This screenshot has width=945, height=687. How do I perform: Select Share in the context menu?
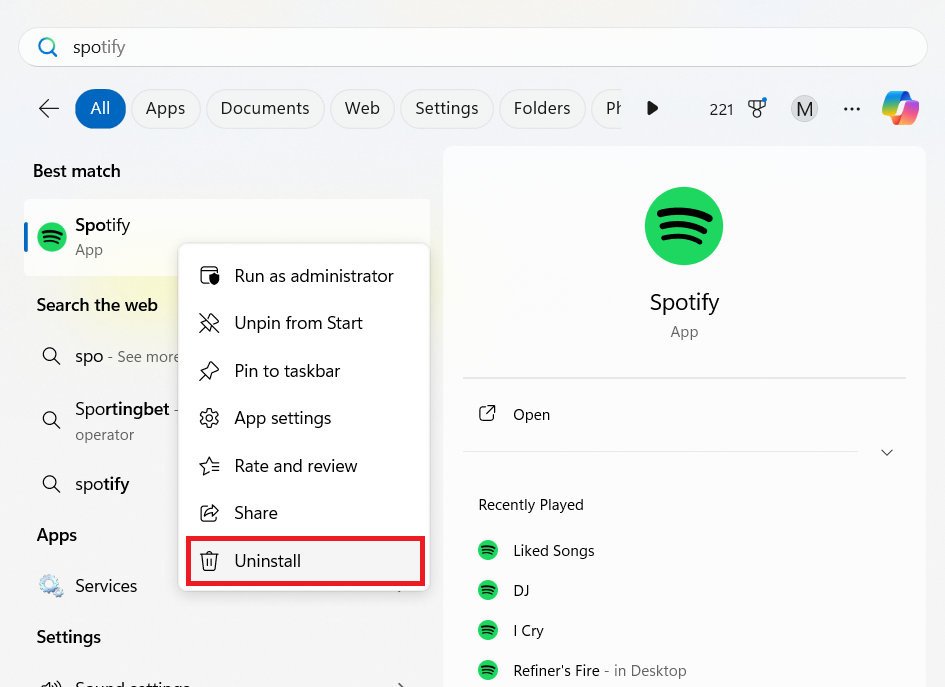point(304,513)
